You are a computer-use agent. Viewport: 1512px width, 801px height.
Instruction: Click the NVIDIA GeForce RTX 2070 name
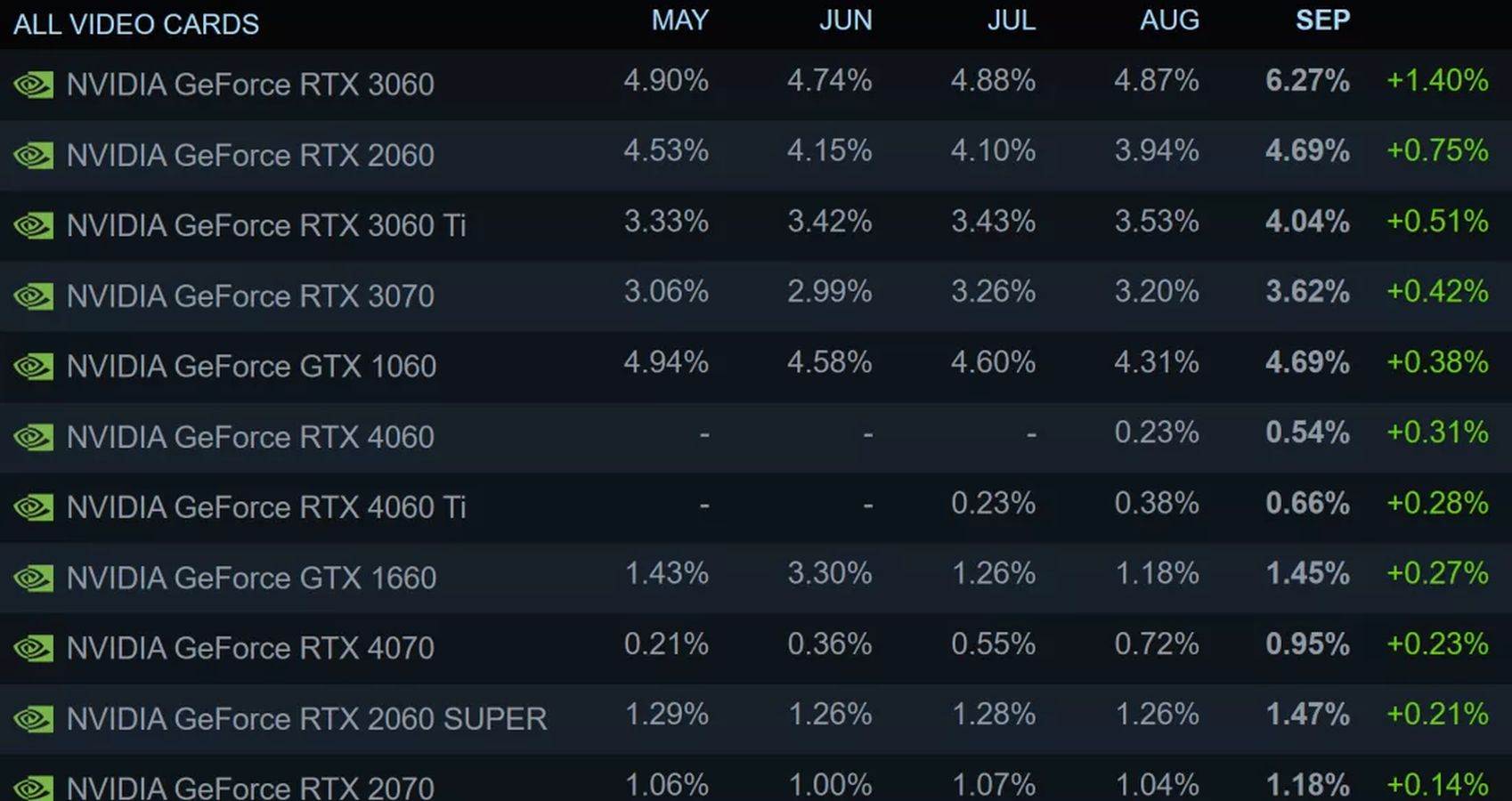(x=250, y=788)
